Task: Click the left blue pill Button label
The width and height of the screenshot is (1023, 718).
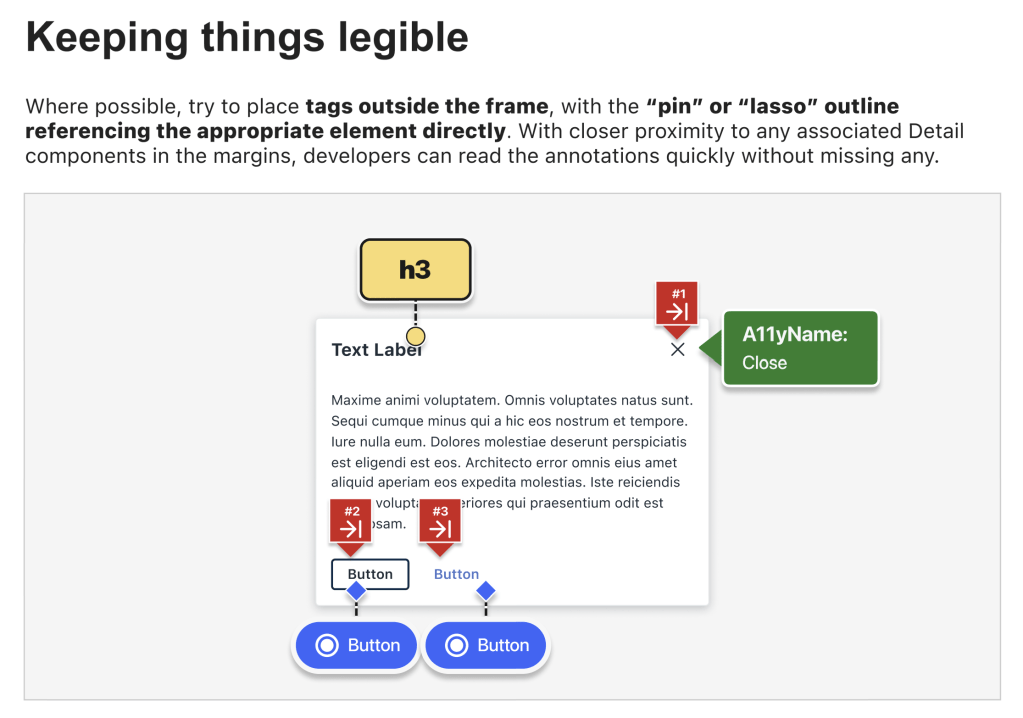Action: tap(374, 646)
